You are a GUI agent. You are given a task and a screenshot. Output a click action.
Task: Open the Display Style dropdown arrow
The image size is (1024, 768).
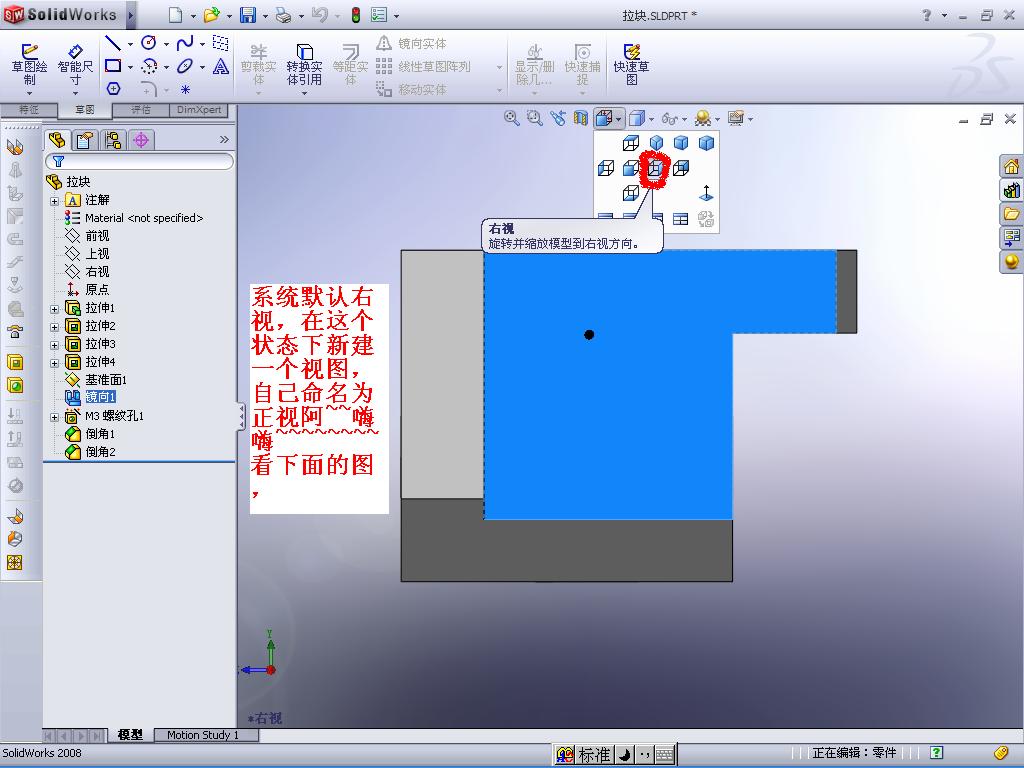click(651, 120)
